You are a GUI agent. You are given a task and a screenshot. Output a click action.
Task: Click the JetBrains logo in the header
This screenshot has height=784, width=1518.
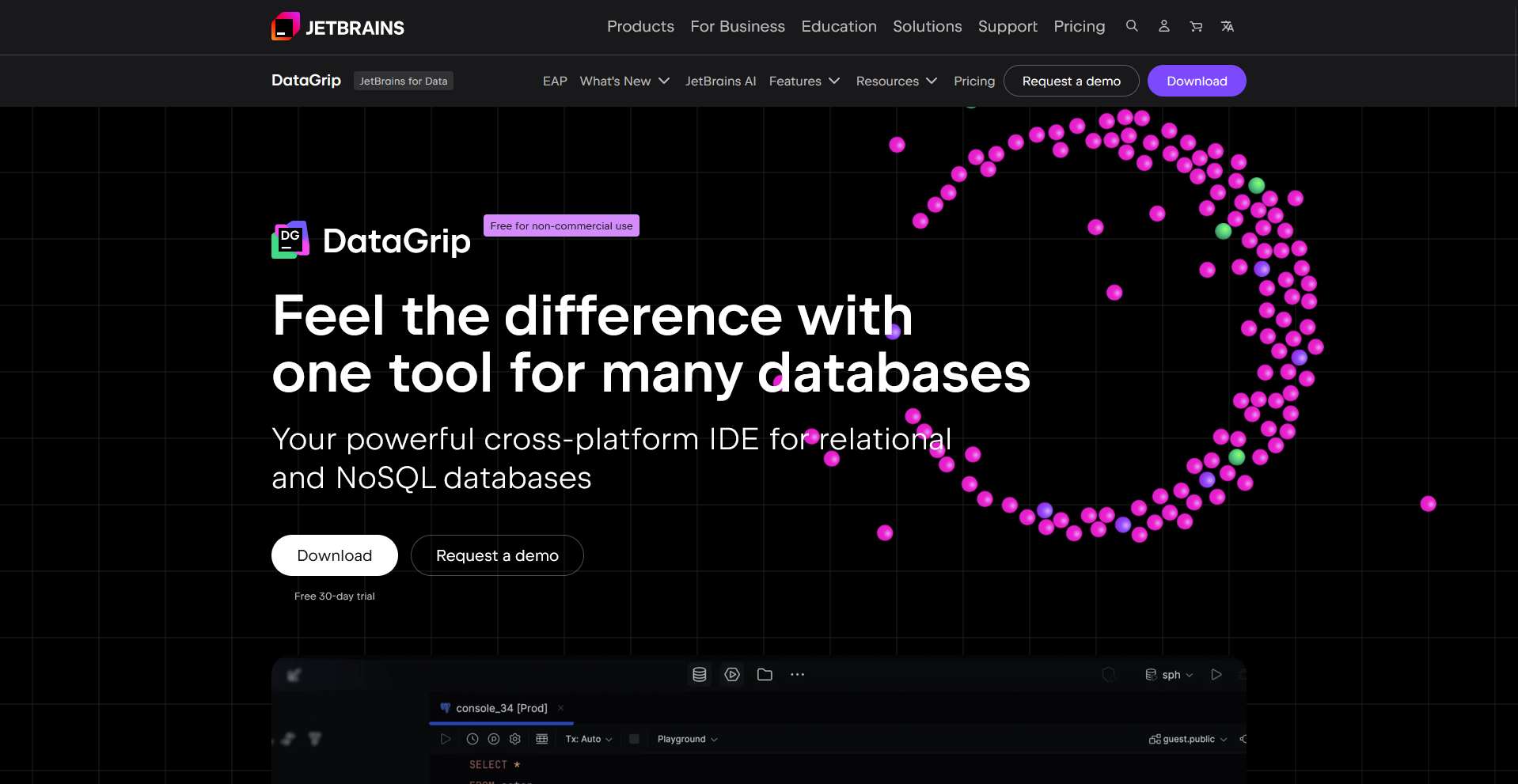(338, 27)
